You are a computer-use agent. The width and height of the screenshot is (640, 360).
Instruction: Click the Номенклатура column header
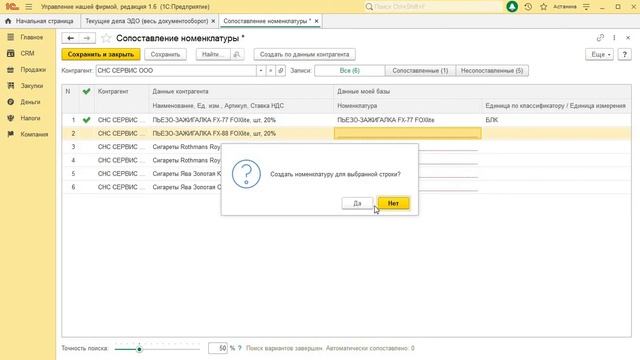[x=407, y=106]
